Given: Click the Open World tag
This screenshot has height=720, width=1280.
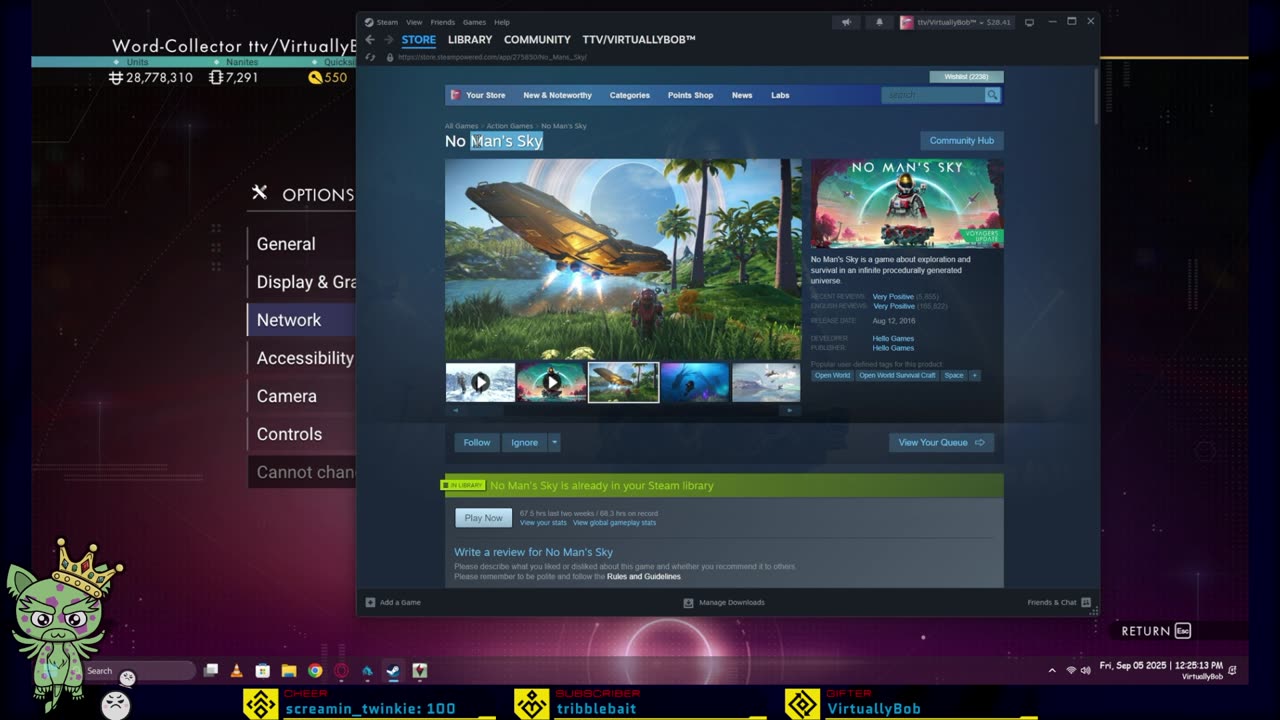Looking at the screenshot, I should 832,375.
